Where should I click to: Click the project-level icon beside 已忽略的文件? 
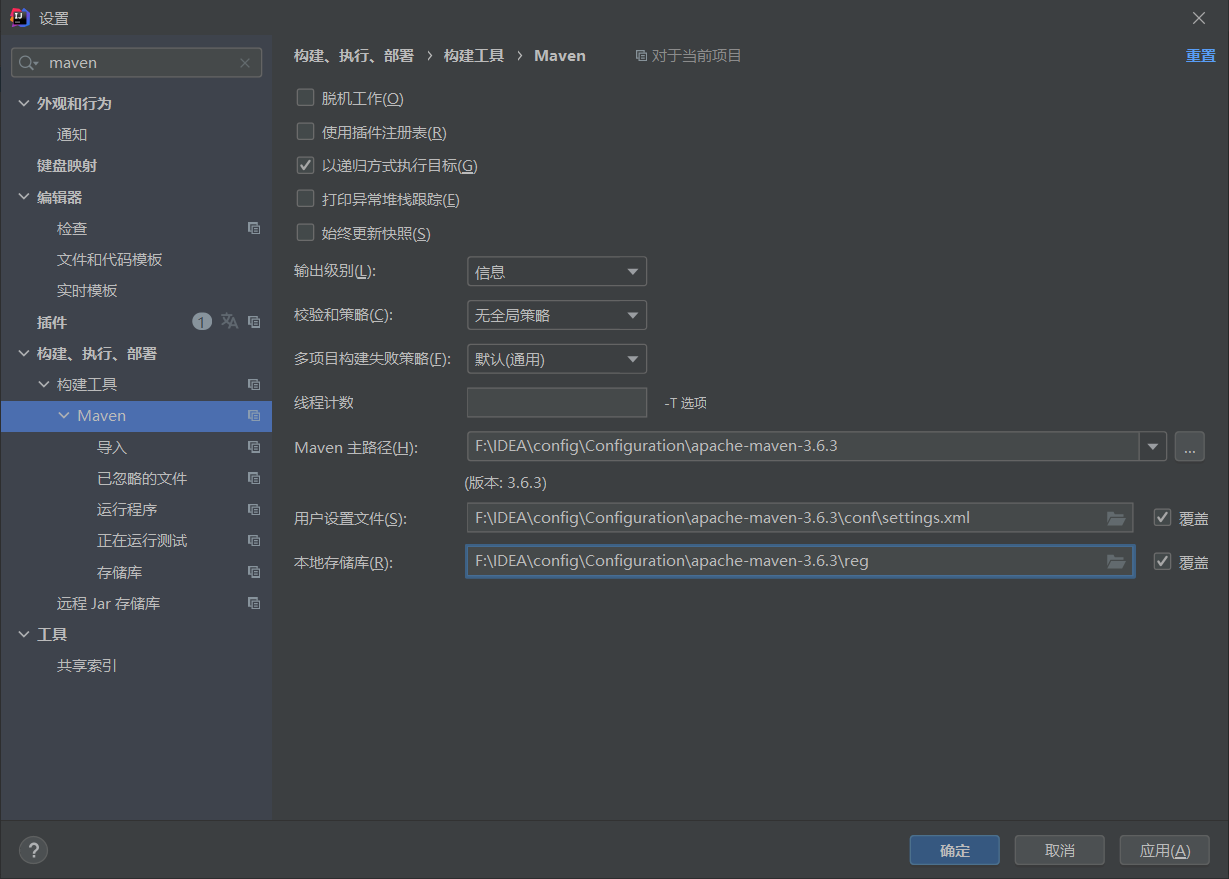pyautogui.click(x=254, y=478)
